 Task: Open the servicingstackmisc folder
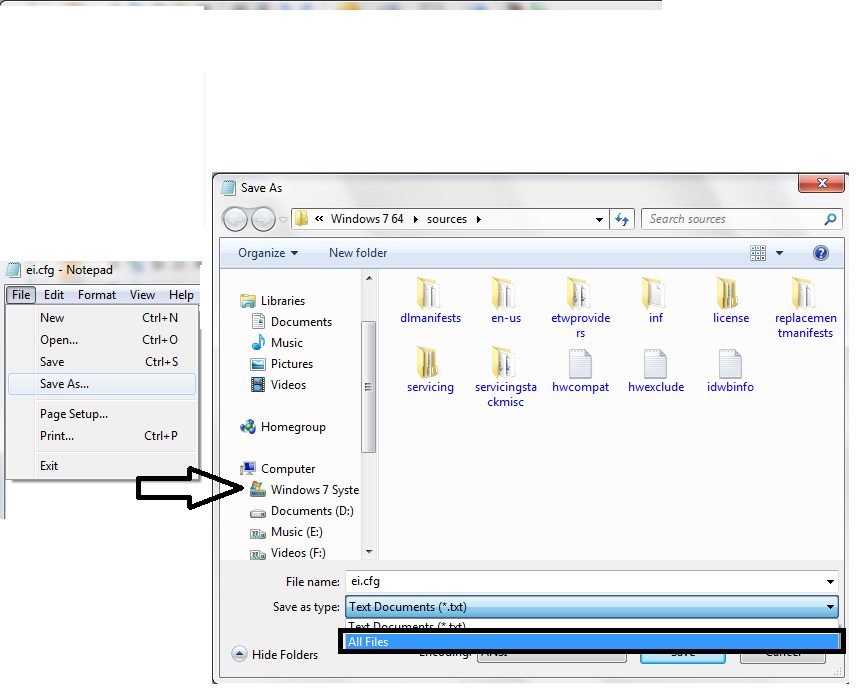pyautogui.click(x=506, y=378)
